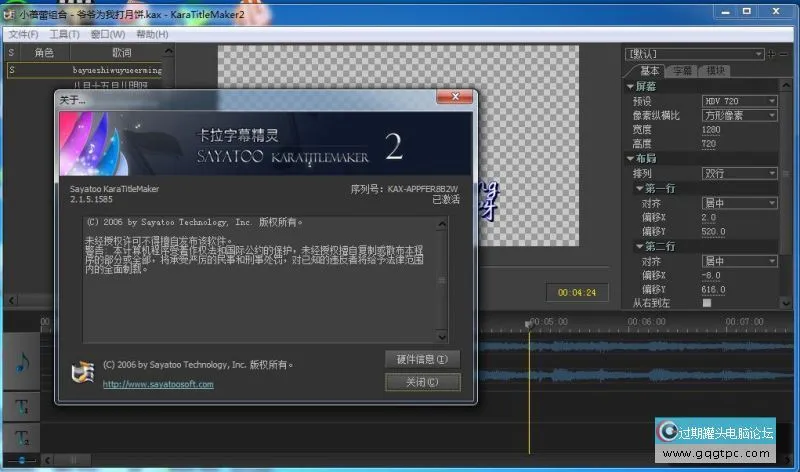
Task: Switch to the 模块 tab
Action: click(715, 71)
